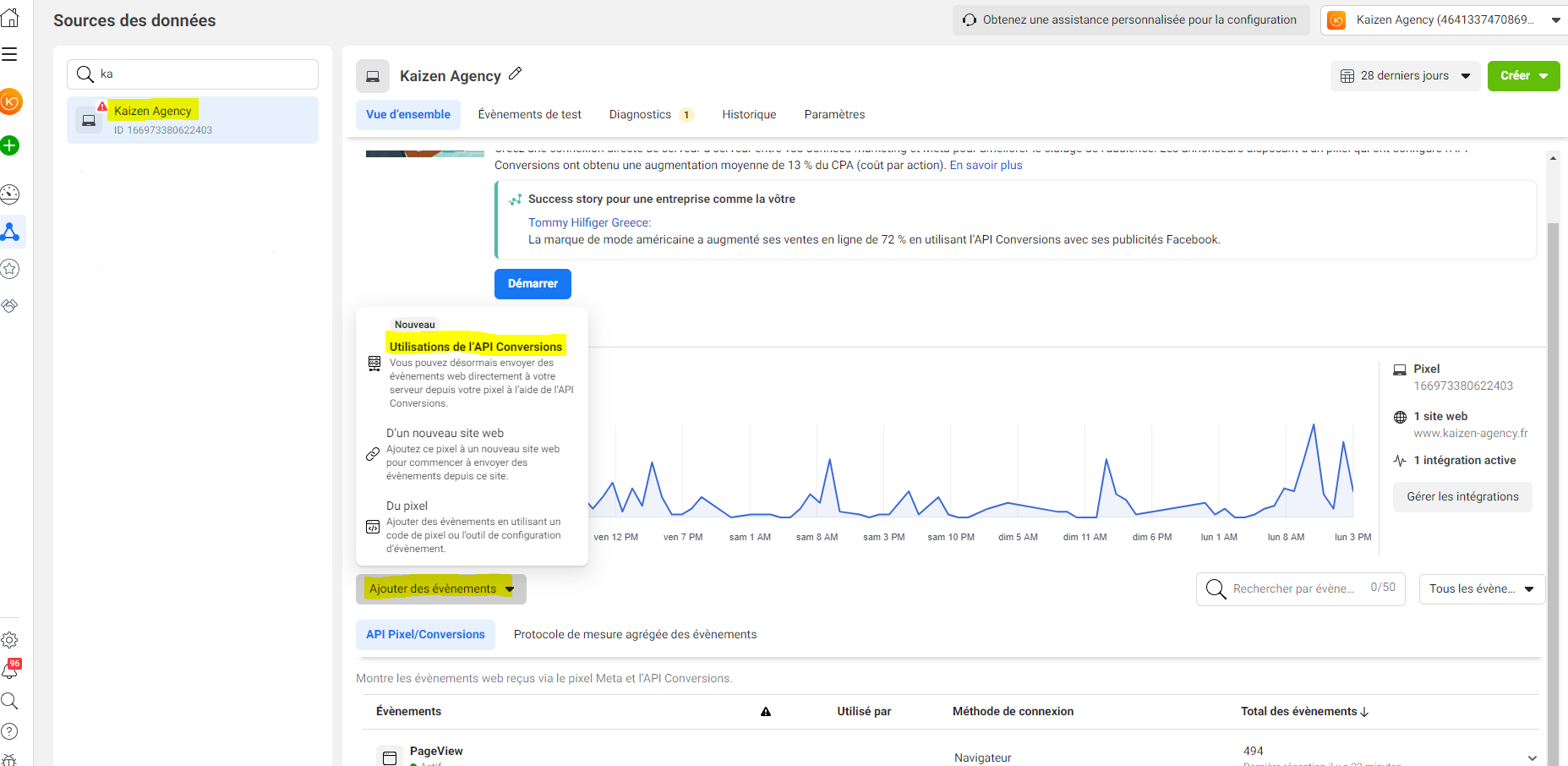1568x766 pixels.
Task: Click the link icon beside D'un nouveau site web
Action: click(373, 454)
